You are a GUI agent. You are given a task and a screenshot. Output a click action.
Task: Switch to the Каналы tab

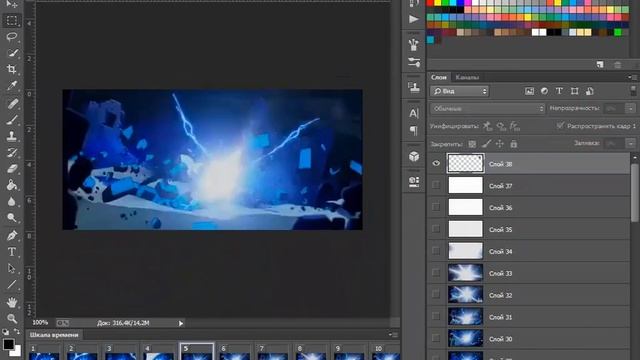click(467, 77)
